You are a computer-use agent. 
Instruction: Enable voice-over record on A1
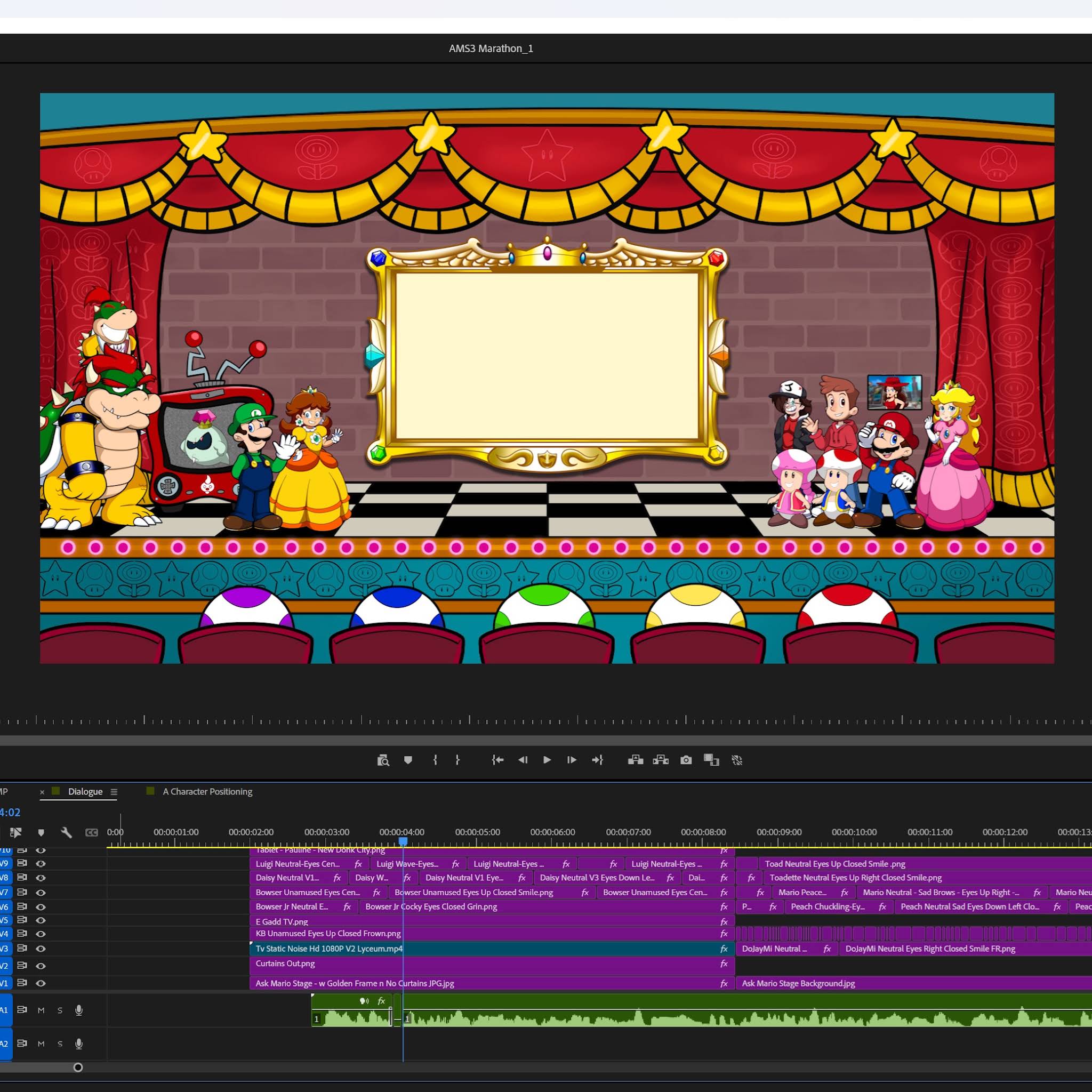79,1010
